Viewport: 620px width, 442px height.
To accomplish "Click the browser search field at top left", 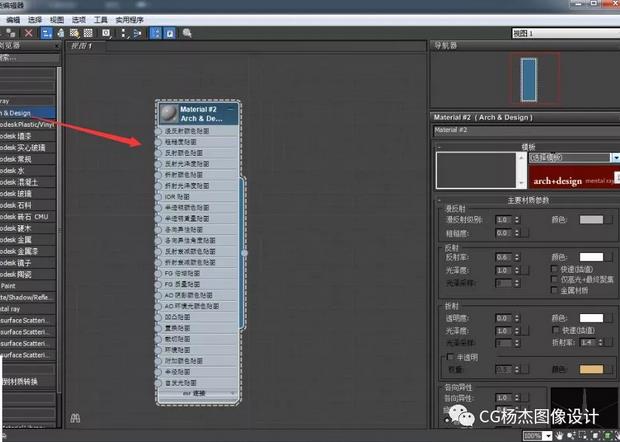I will [30, 58].
